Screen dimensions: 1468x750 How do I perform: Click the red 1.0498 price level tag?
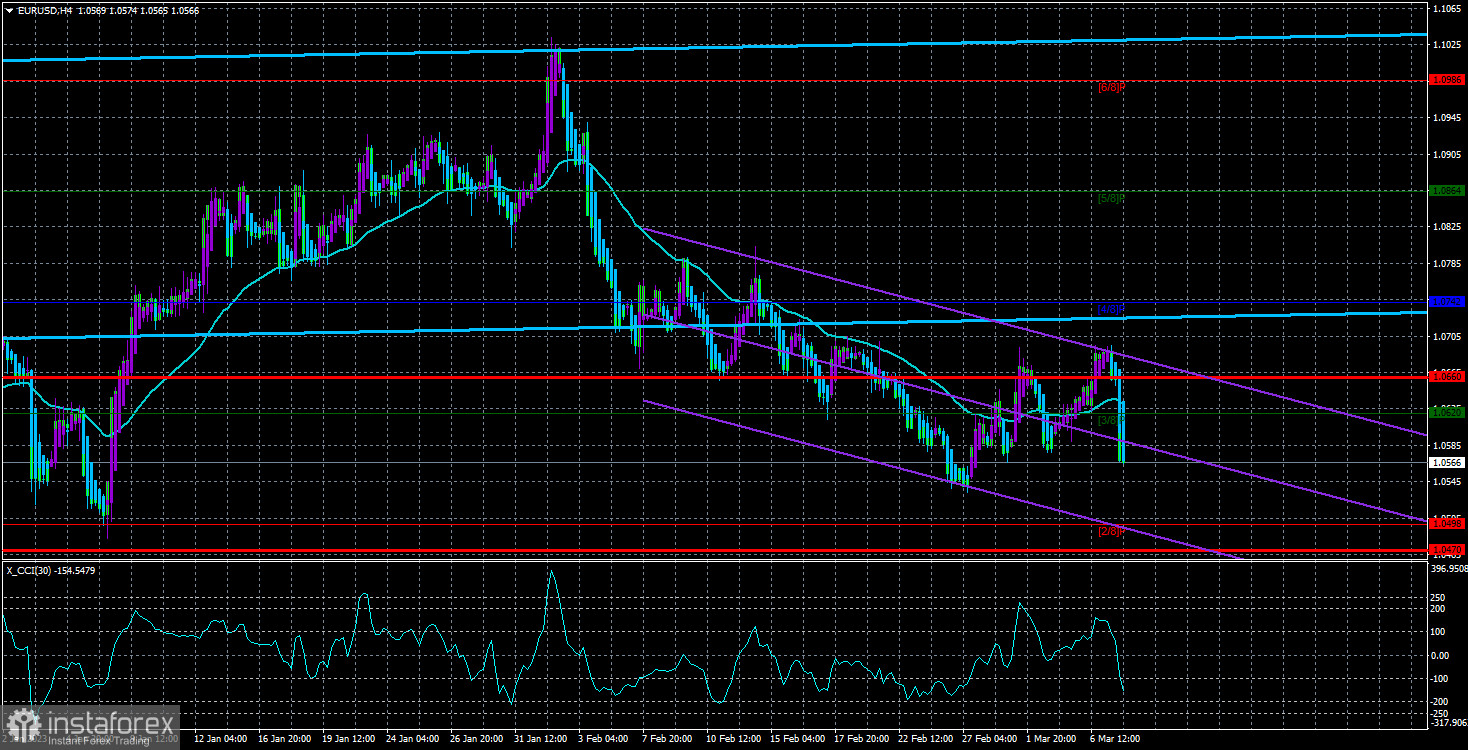coord(1447,523)
